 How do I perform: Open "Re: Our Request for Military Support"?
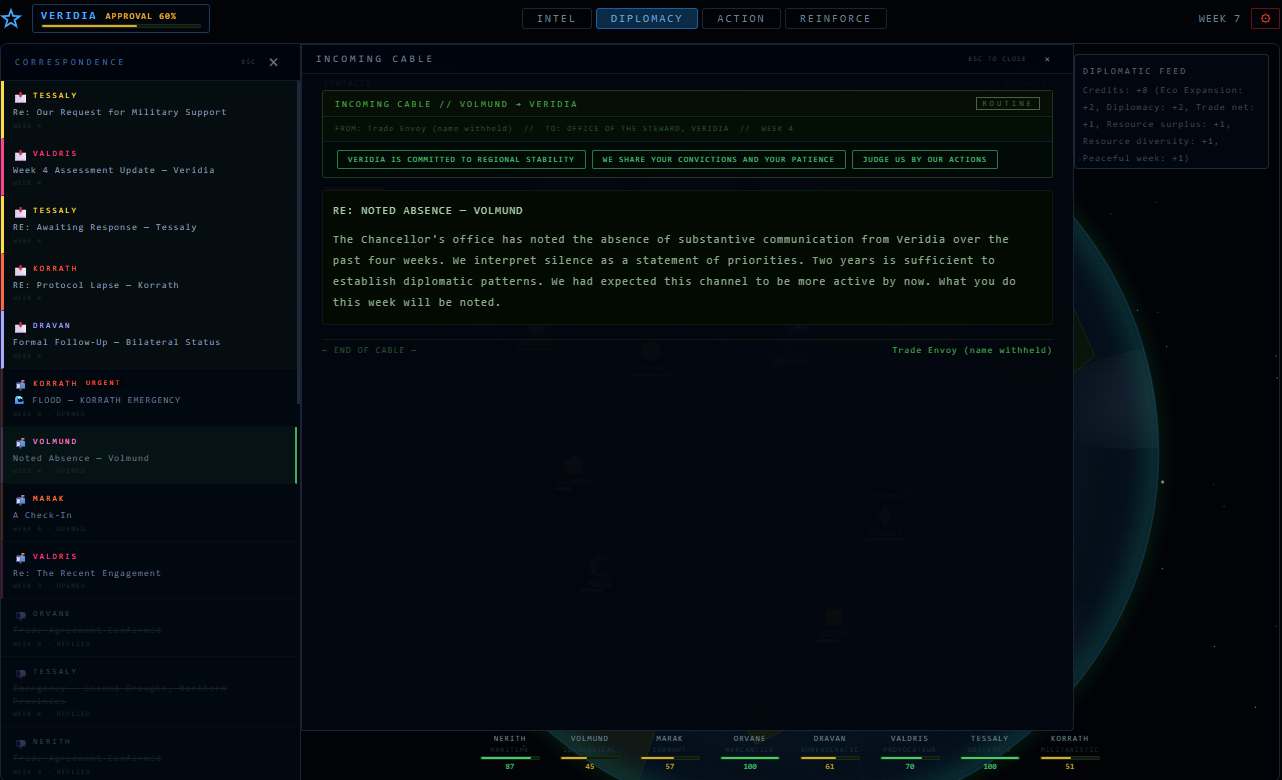coord(150,109)
